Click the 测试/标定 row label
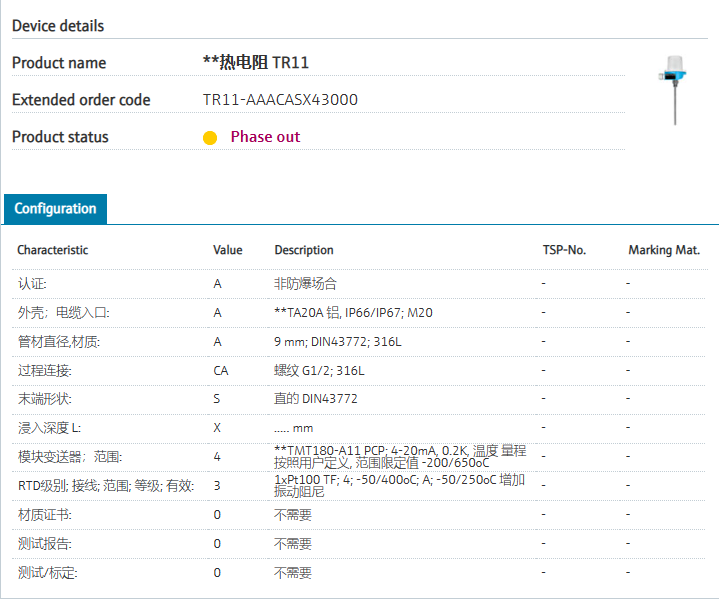 pos(48,573)
